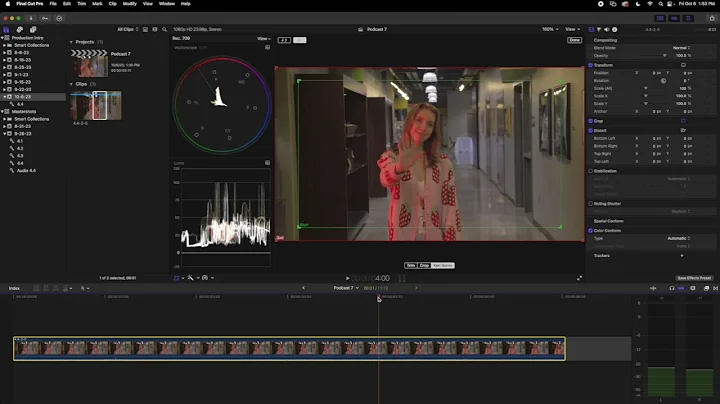Image resolution: width=720 pixels, height=404 pixels.
Task: Open the Trim menu
Action: [x=81, y=4]
